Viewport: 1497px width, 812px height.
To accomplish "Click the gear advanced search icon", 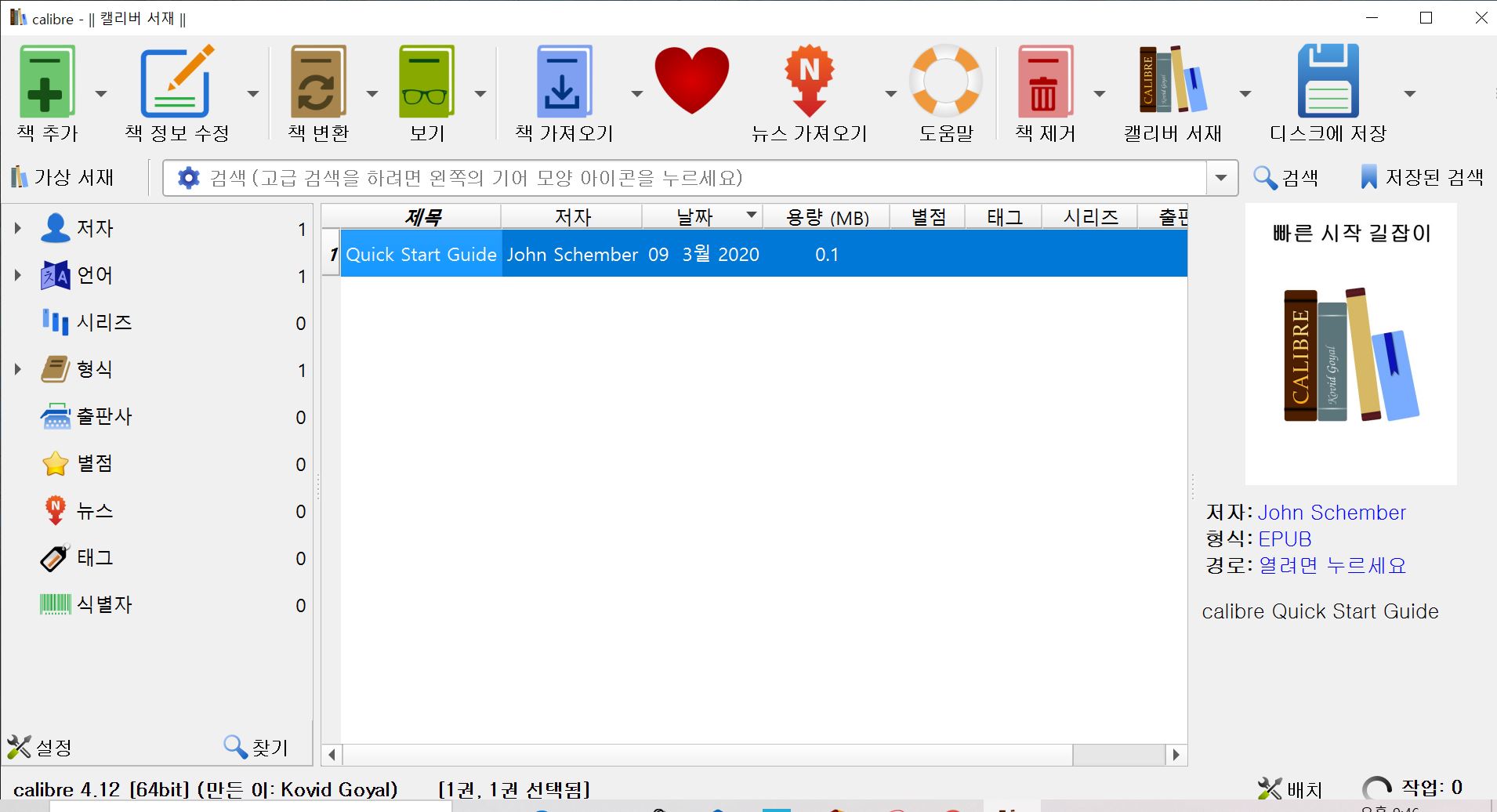I will (x=188, y=178).
